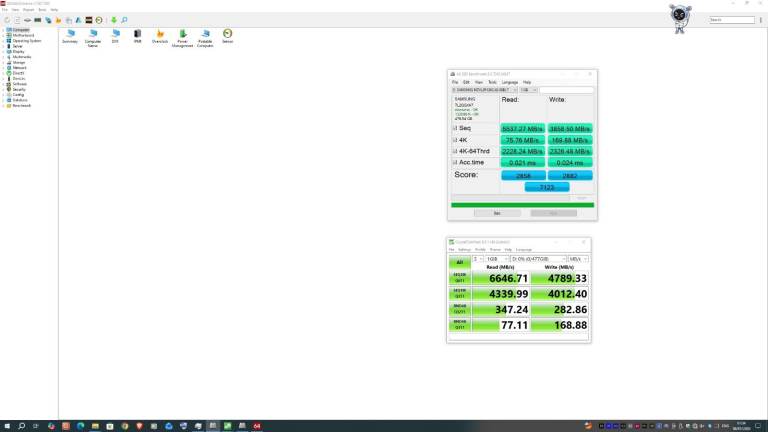Open the drive selection dropdown in CrystalDiskMark
Viewport: 768px width, 432px height.
(x=539, y=258)
